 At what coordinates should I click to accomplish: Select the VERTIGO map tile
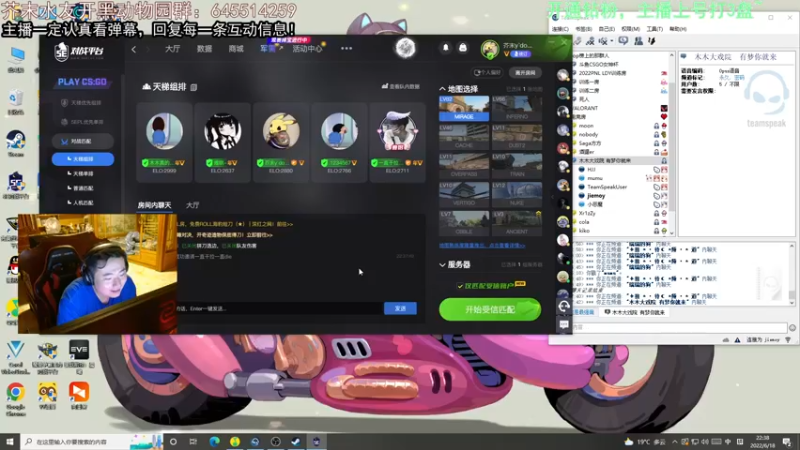[464, 194]
